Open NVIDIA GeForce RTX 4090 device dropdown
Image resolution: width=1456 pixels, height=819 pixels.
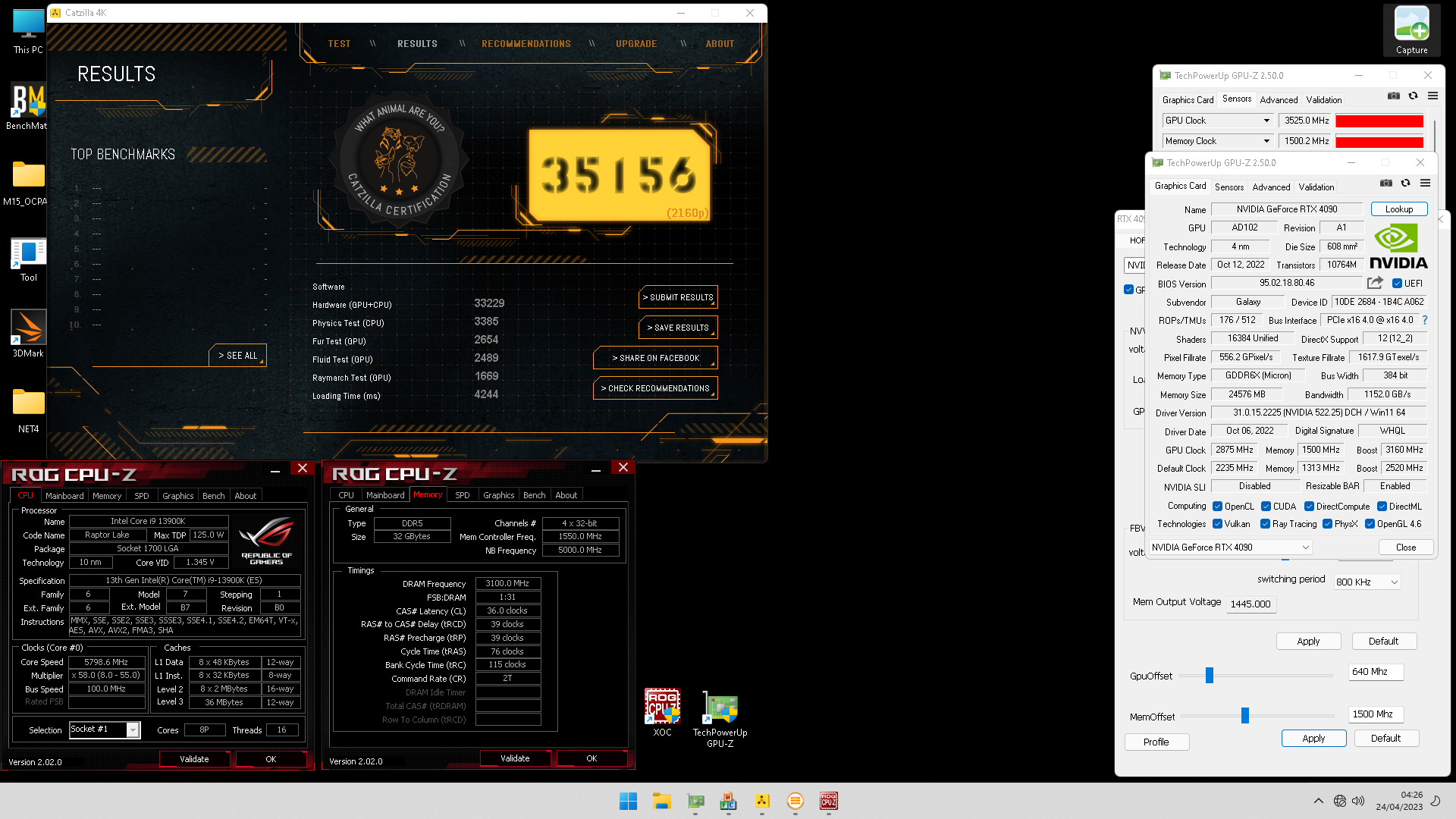[1230, 547]
